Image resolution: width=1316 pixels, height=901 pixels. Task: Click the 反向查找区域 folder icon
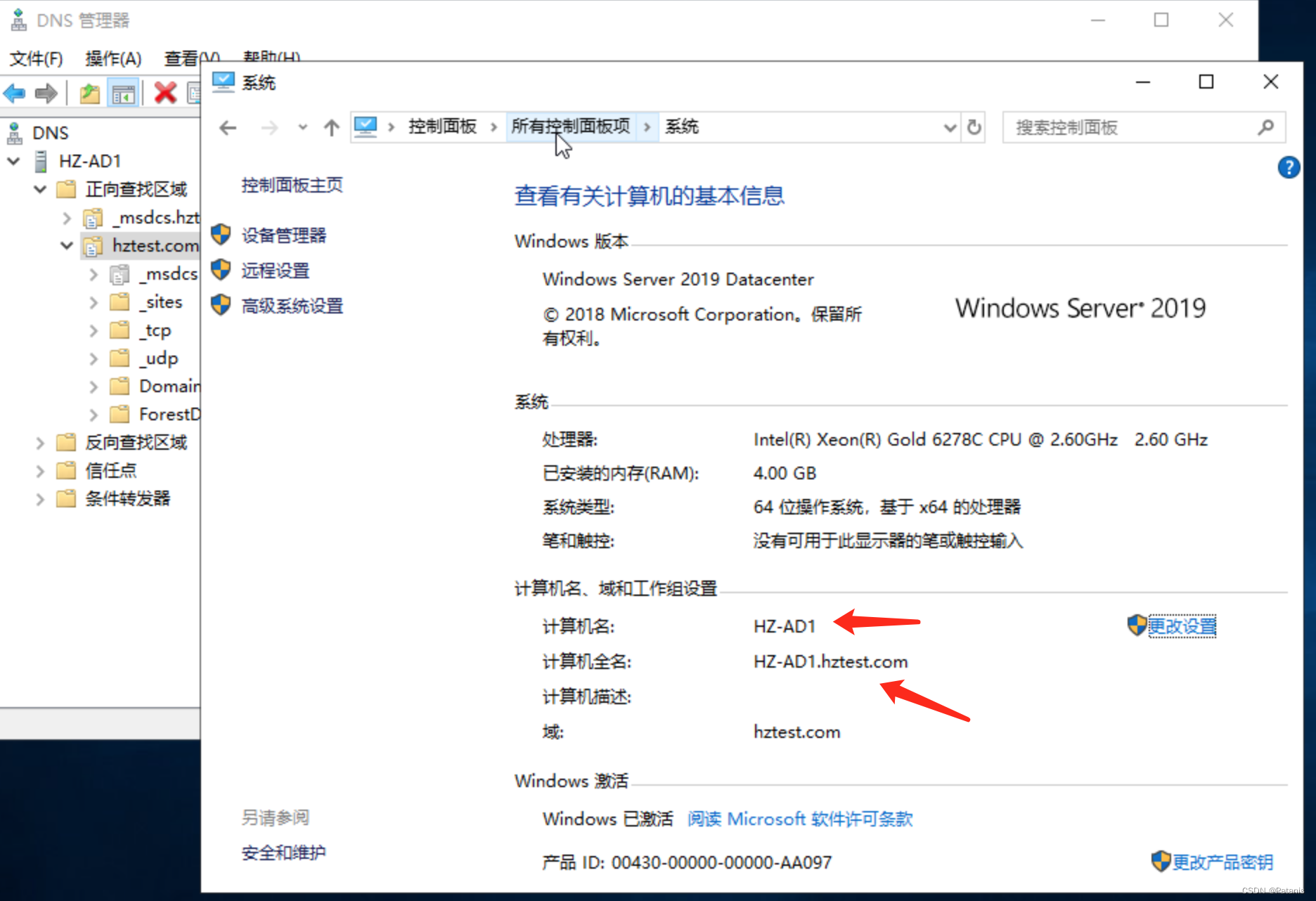(x=66, y=442)
